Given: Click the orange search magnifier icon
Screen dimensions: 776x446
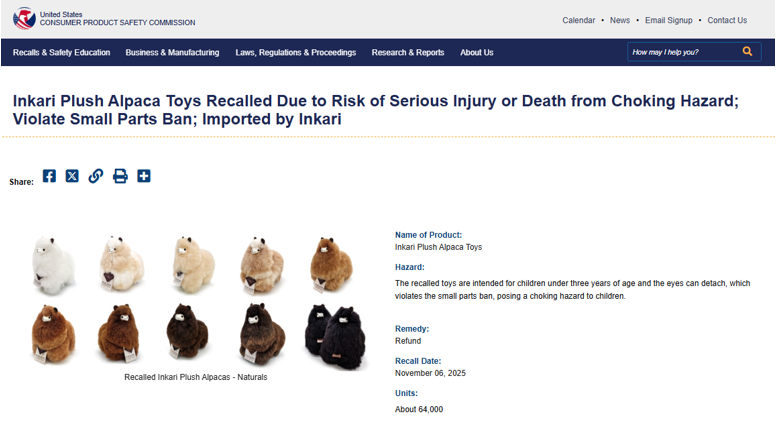Looking at the screenshot, I should pyautogui.click(x=747, y=52).
